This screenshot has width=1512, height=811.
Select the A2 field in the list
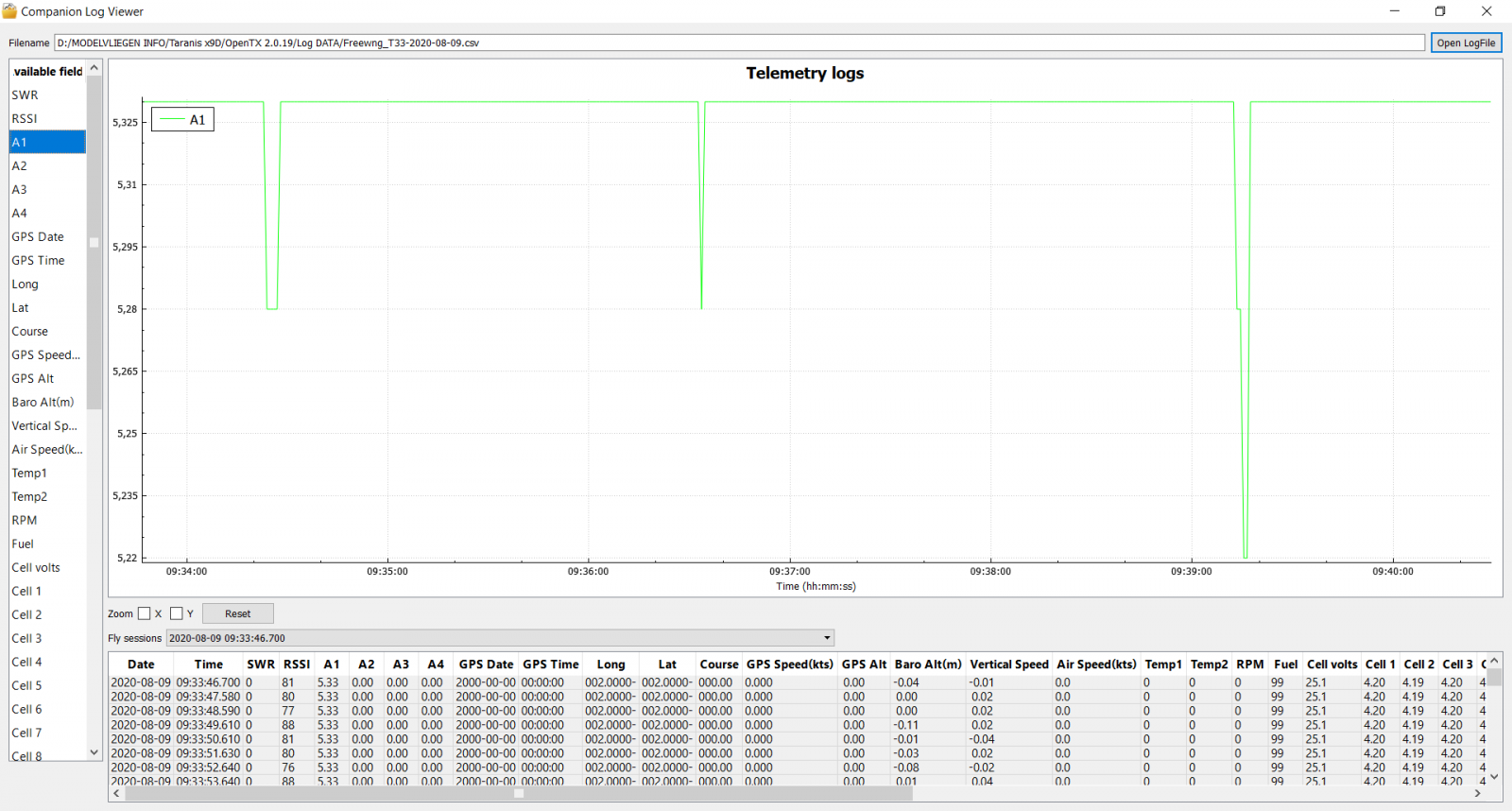point(47,165)
